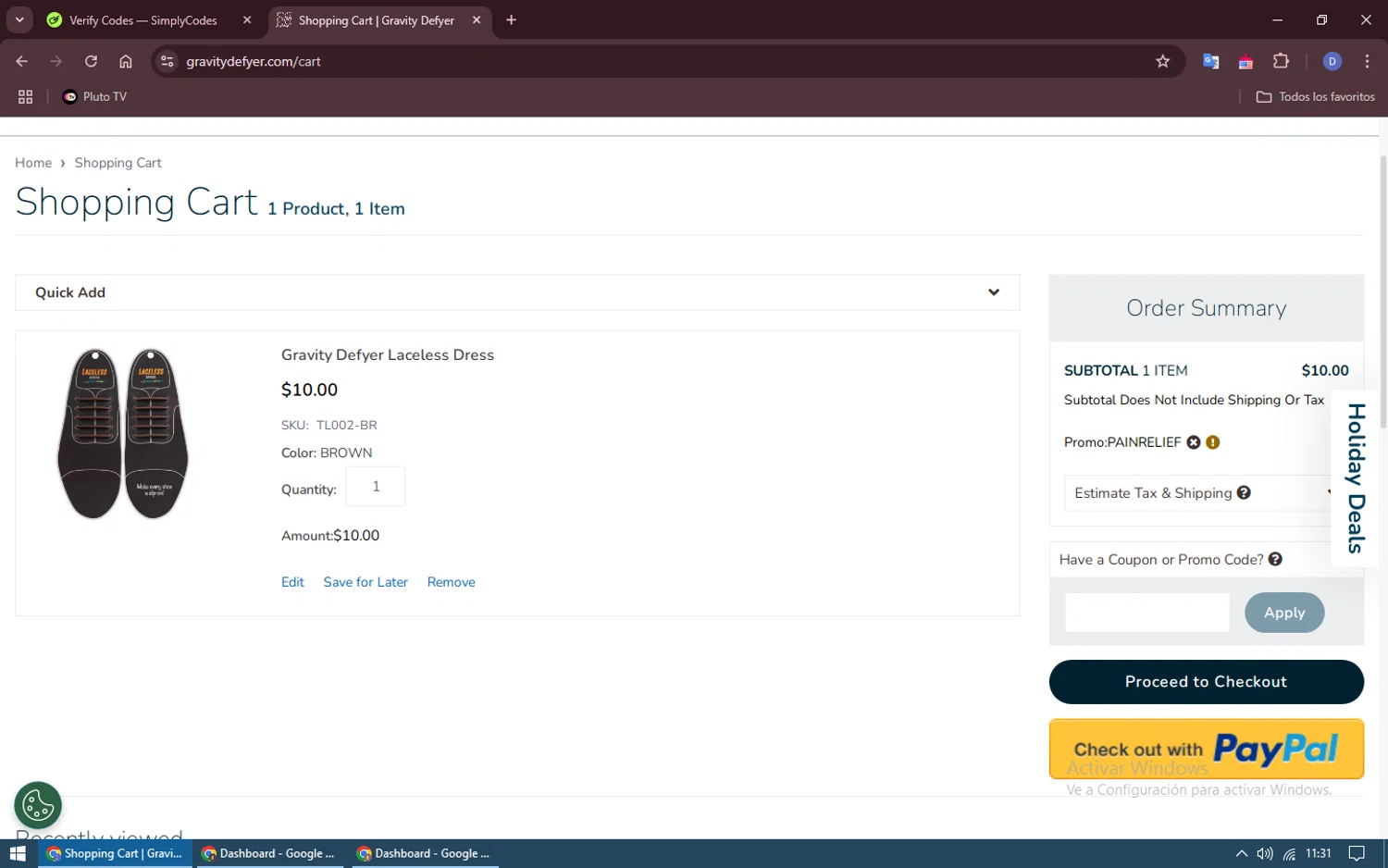This screenshot has width=1388, height=868.
Task: Close the Verify Codes SimplyCodes tab
Action: click(x=247, y=20)
